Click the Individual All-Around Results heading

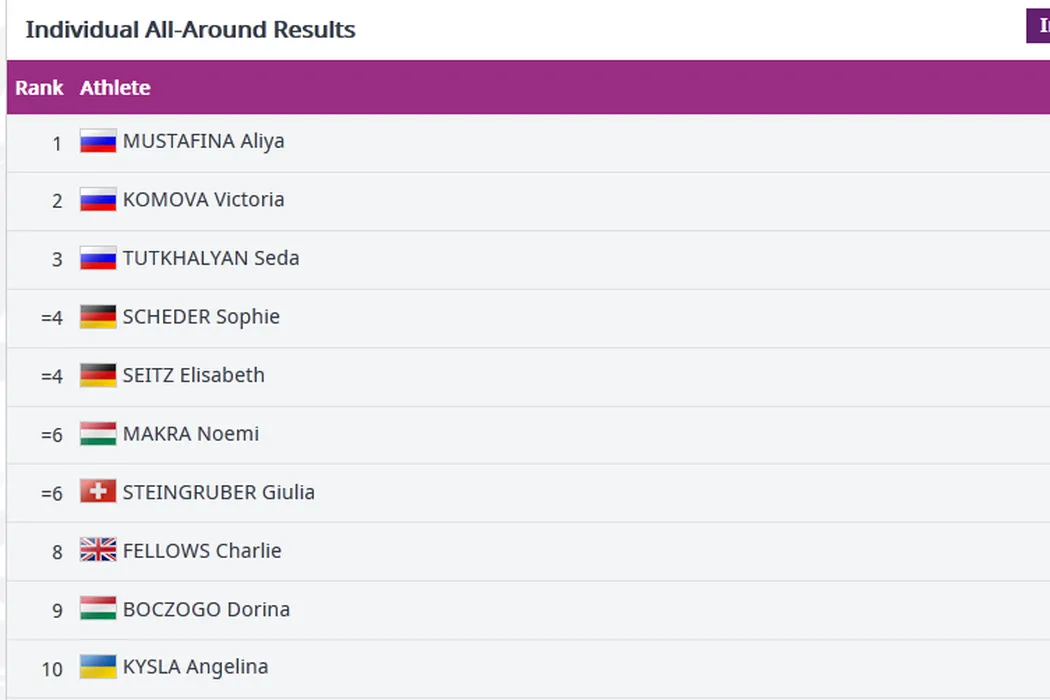click(190, 30)
